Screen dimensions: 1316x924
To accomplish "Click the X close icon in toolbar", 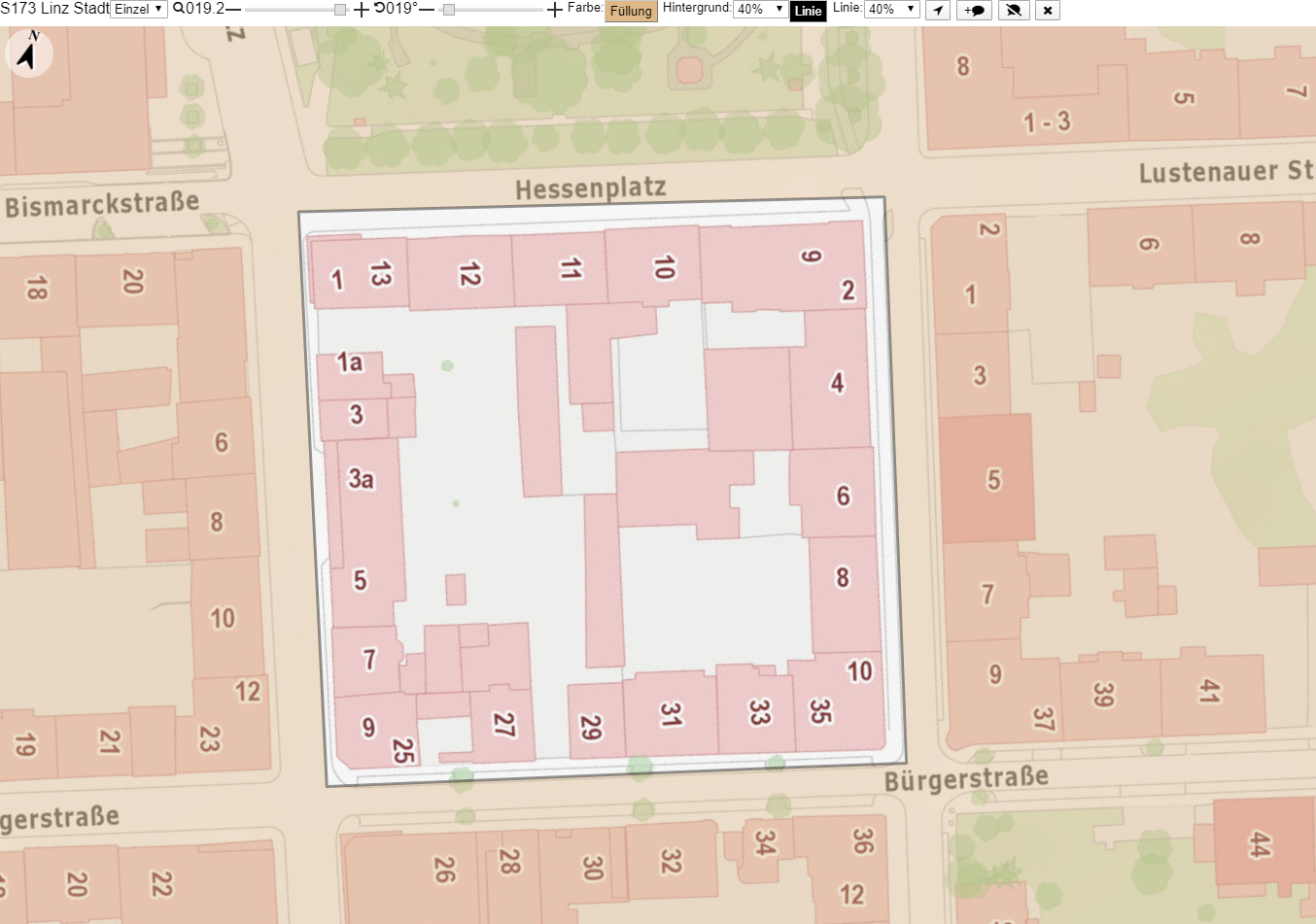I will pos(1048,11).
